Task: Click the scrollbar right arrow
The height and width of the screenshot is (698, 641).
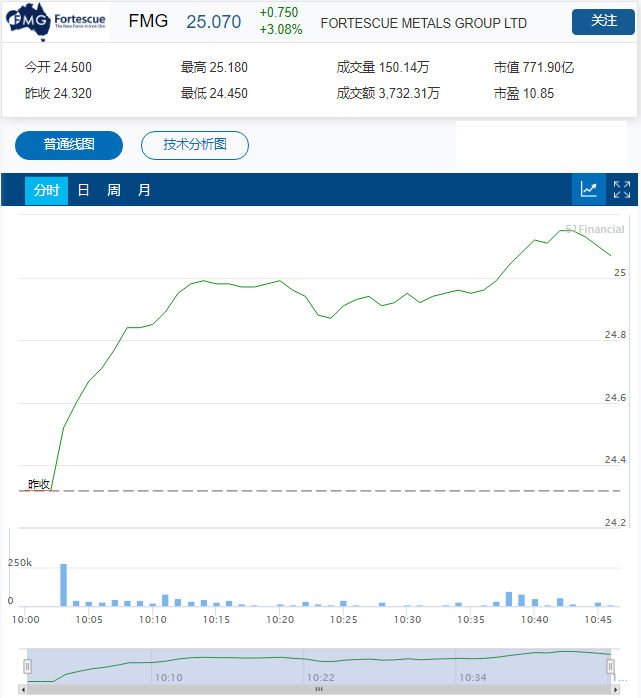Action: pyautogui.click(x=616, y=690)
